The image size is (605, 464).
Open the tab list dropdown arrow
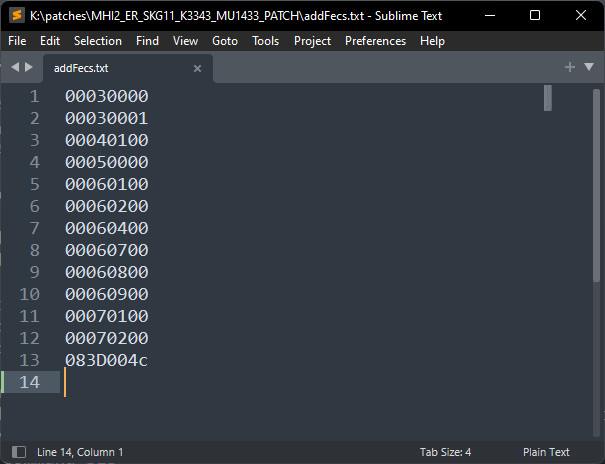[x=589, y=67]
